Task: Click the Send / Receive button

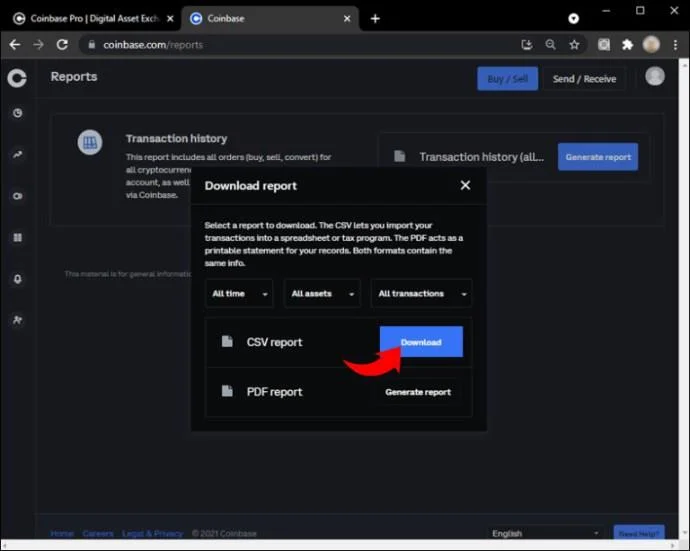Action: [584, 79]
